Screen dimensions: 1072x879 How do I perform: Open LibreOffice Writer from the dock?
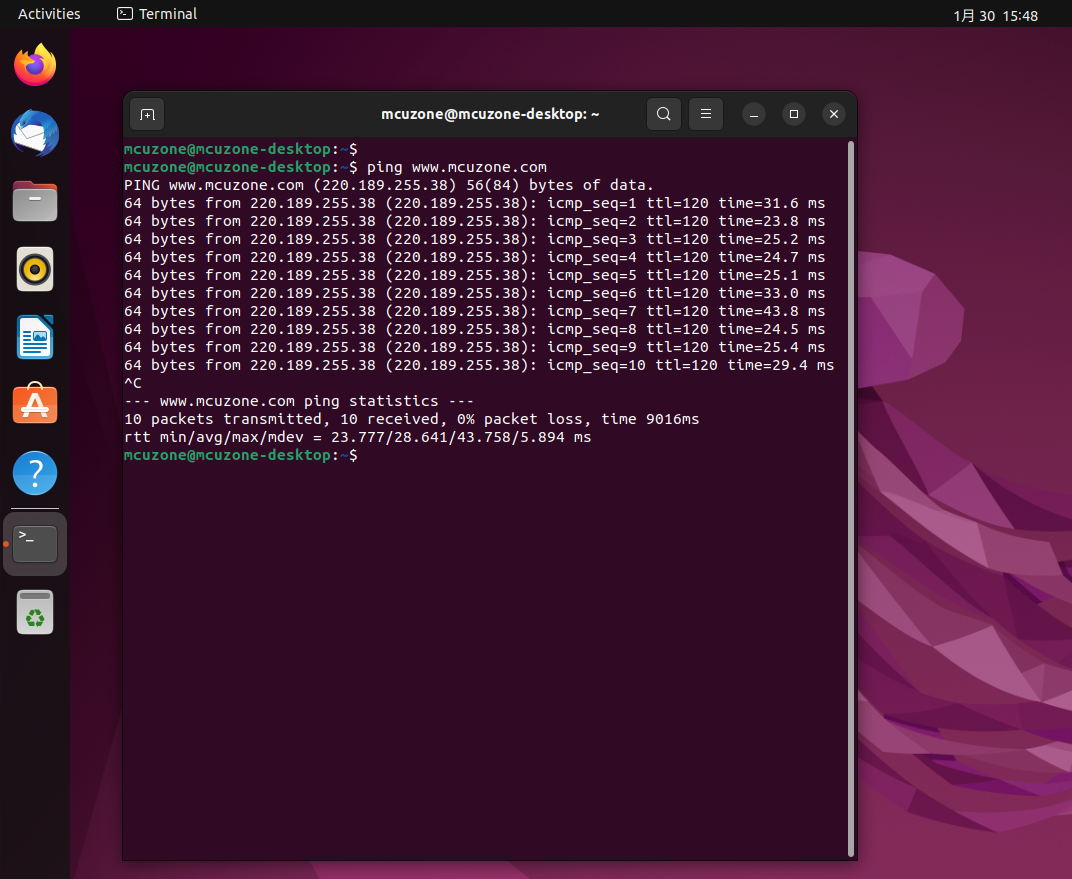(x=35, y=337)
